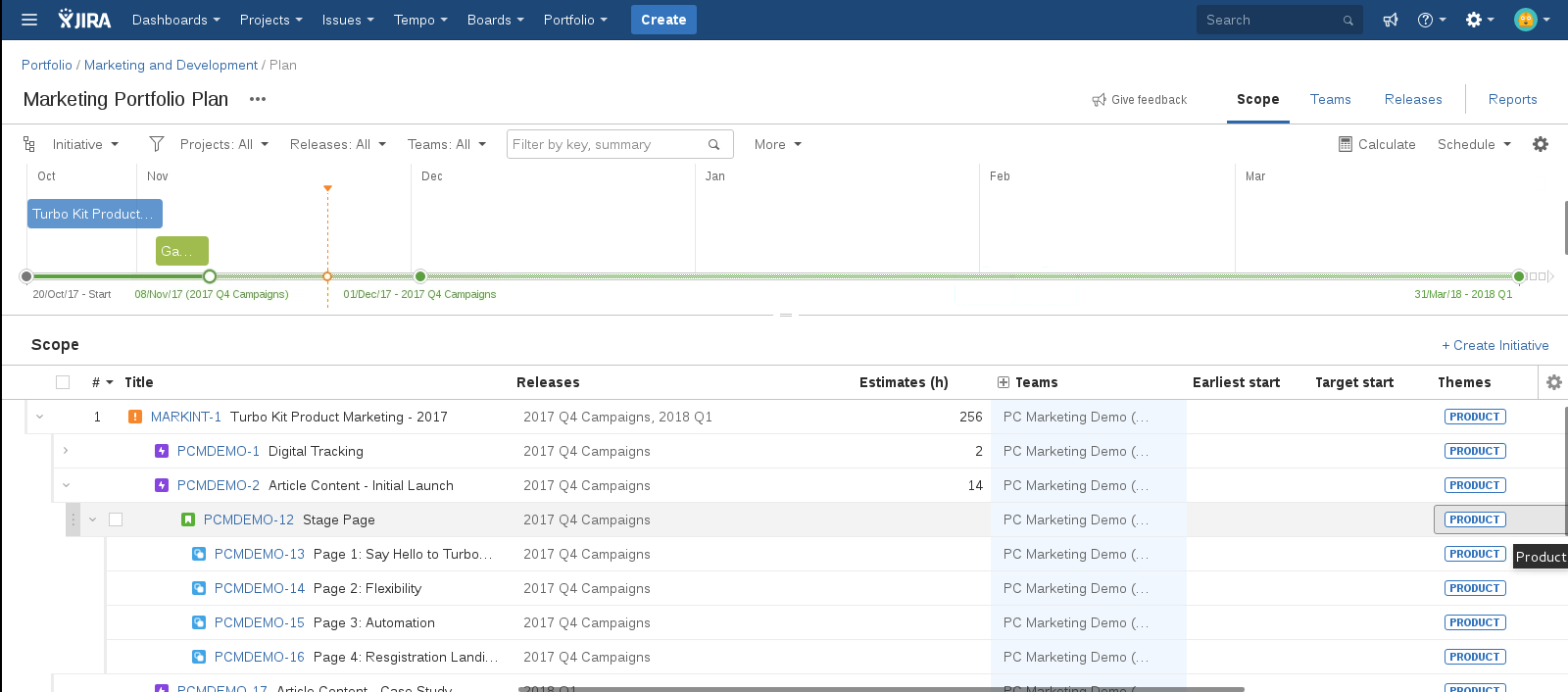Open the MARKINT-1 issue link

(x=186, y=417)
